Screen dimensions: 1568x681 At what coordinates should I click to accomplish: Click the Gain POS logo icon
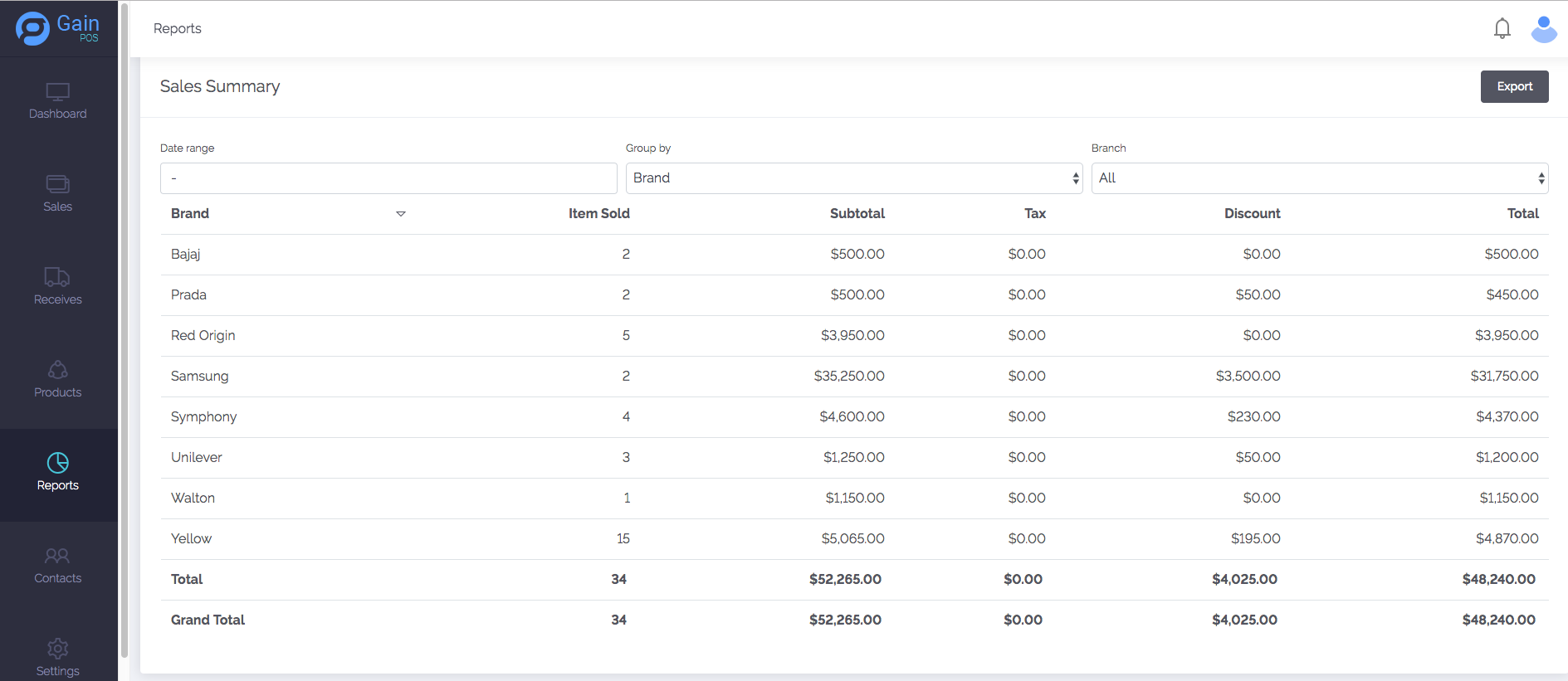(x=33, y=29)
